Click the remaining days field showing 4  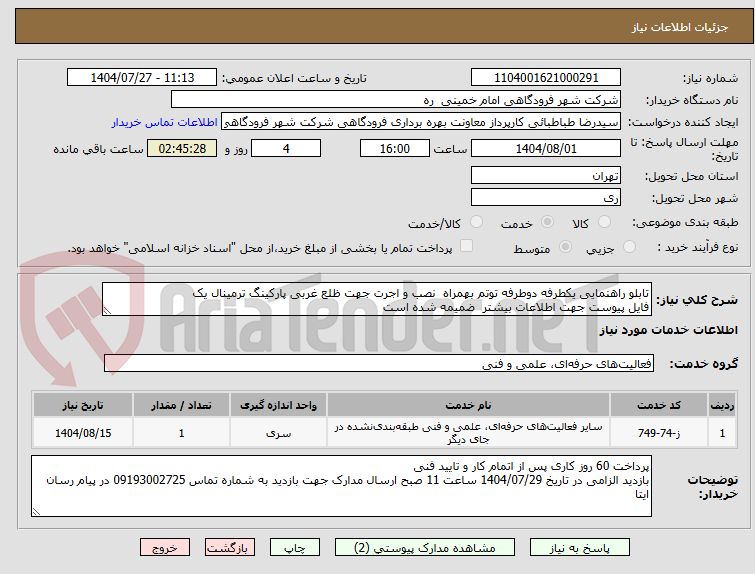[286, 148]
